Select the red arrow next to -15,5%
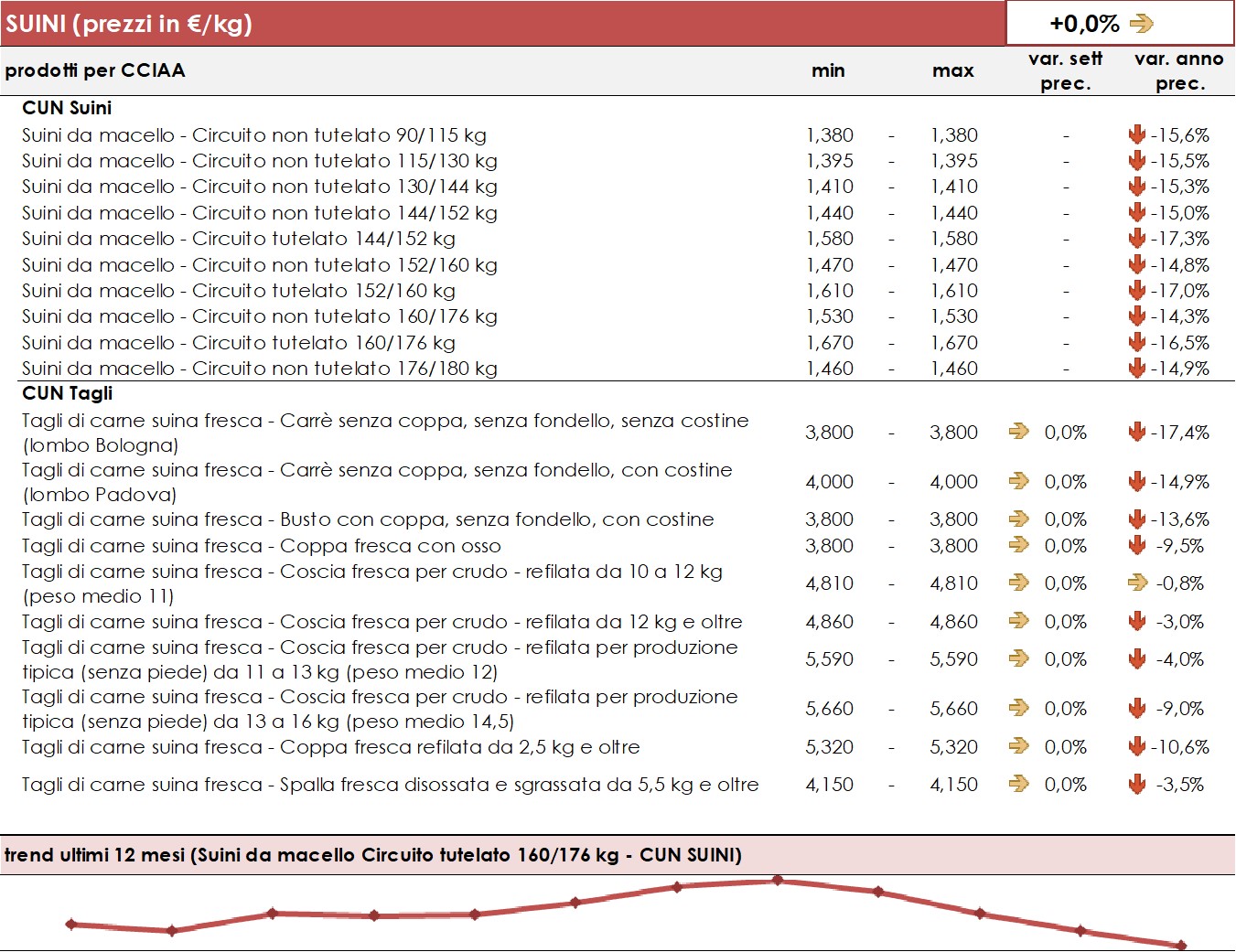The width and height of the screenshot is (1236, 952). coord(1137,161)
